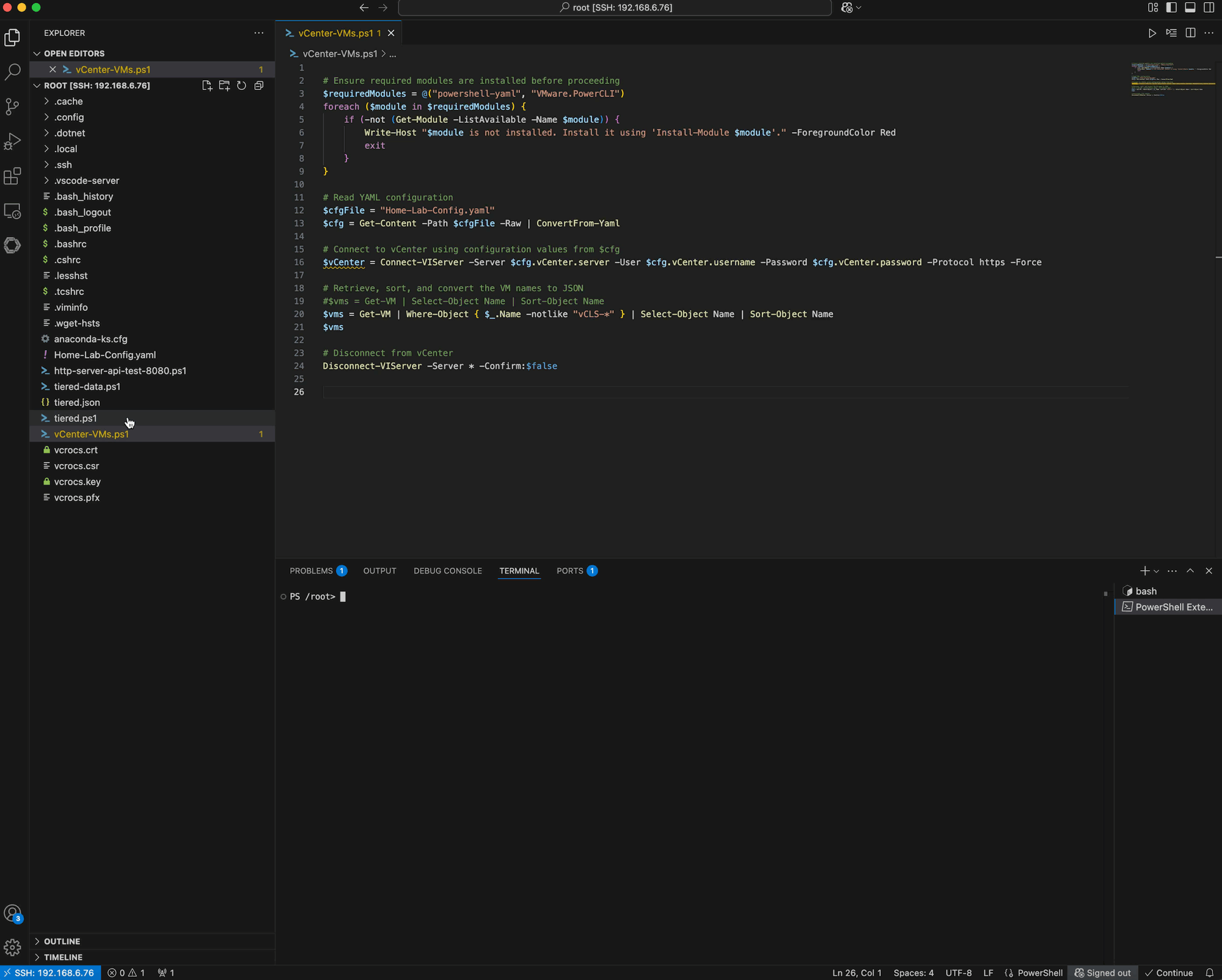Open Home-Lab-Config.yaml file
The height and width of the screenshot is (980, 1222).
click(104, 355)
